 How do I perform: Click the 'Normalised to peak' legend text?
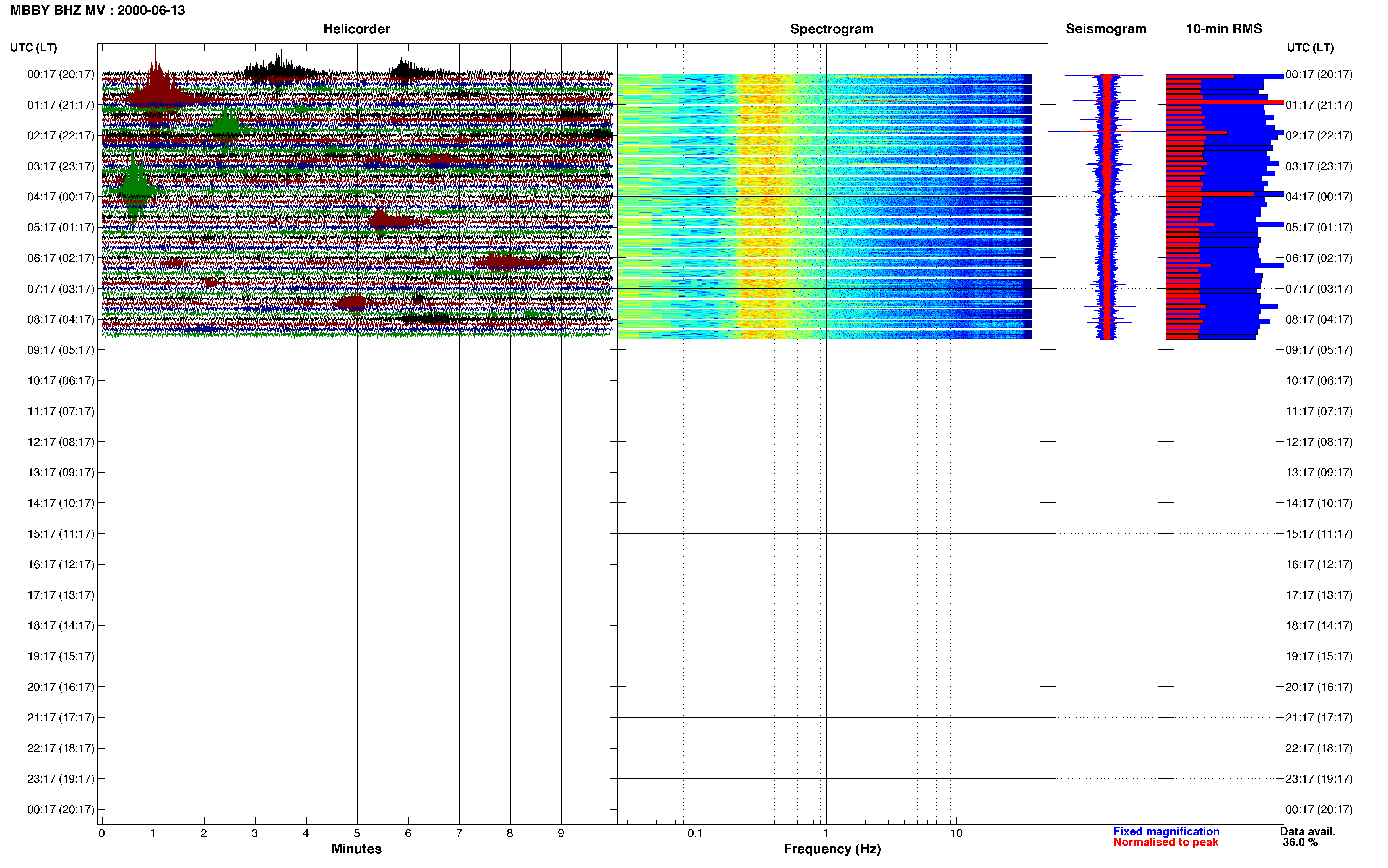pos(1165,842)
